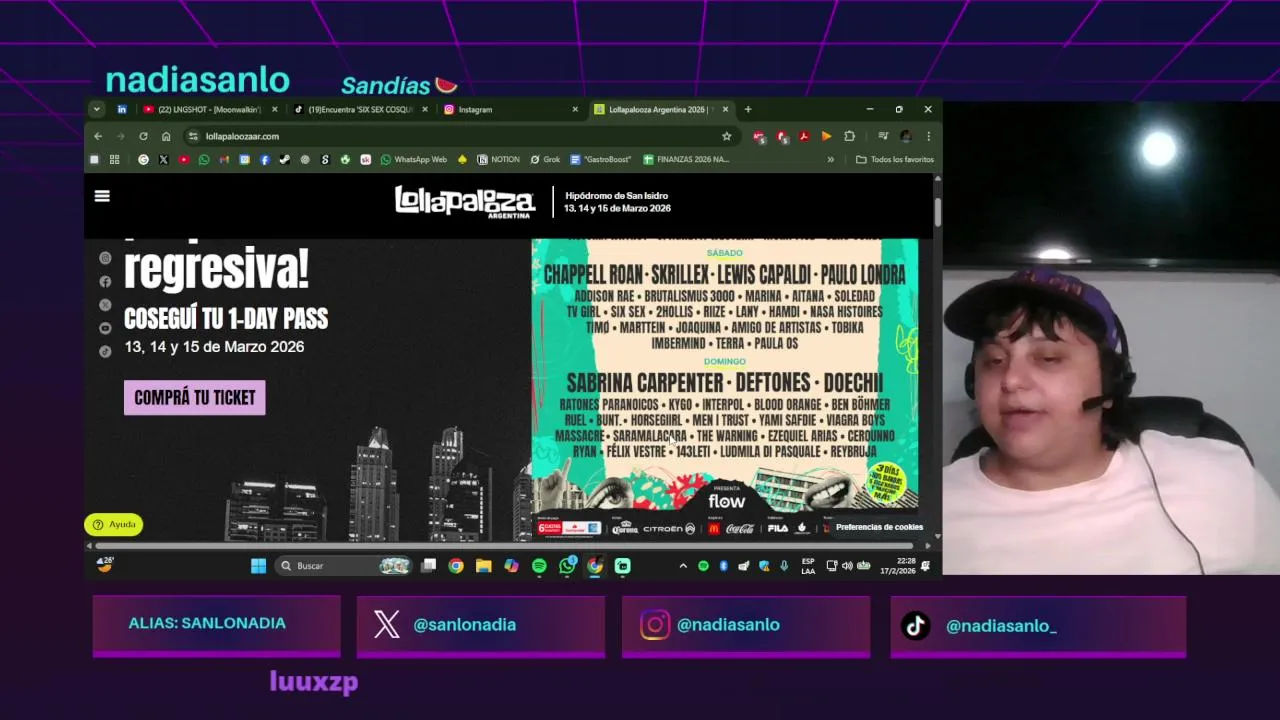Open the Chrome extensions puzzle icon
Screen dimensions: 1280x720
pyautogui.click(x=849, y=136)
